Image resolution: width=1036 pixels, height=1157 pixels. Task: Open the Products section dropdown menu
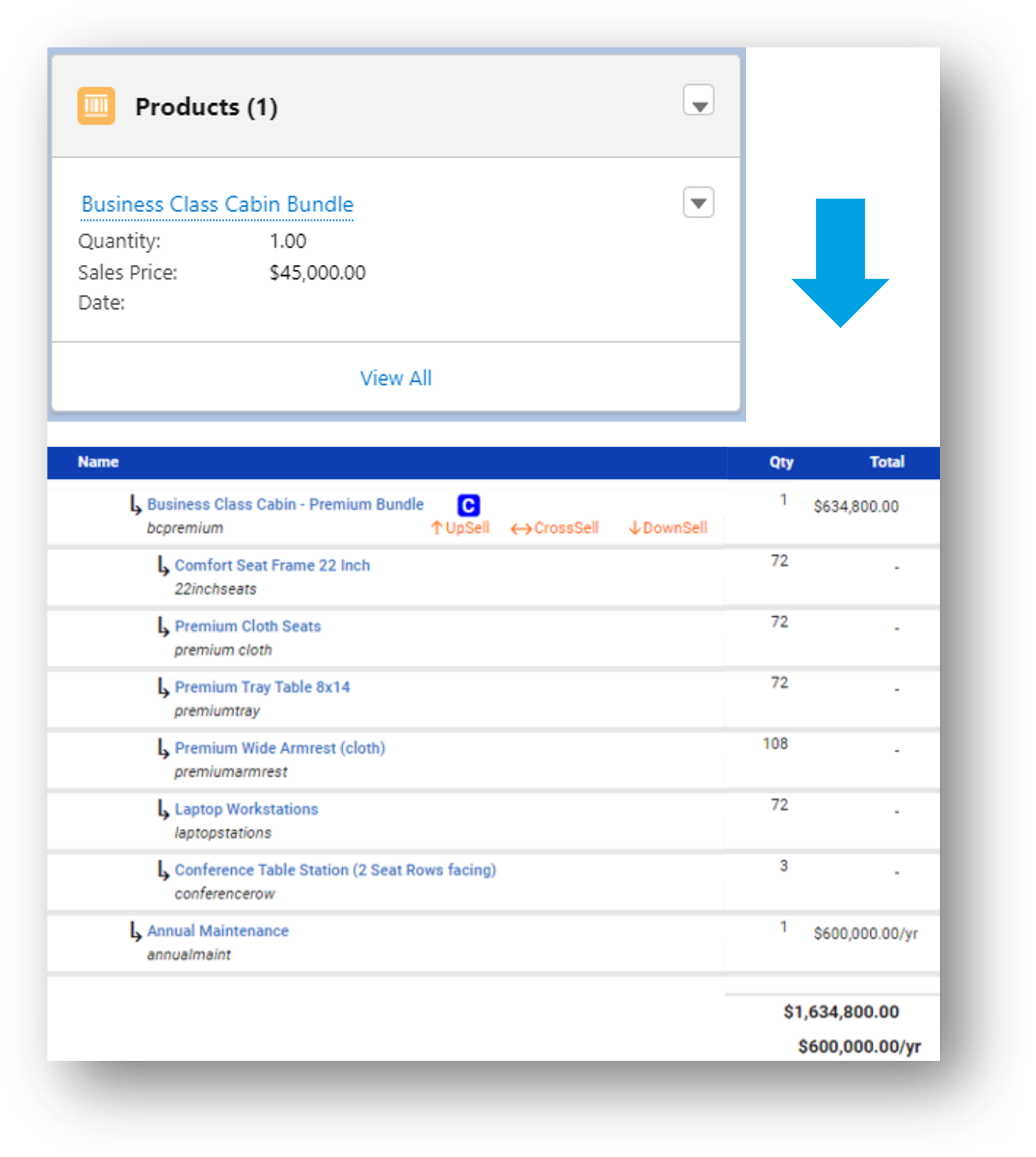click(x=699, y=100)
